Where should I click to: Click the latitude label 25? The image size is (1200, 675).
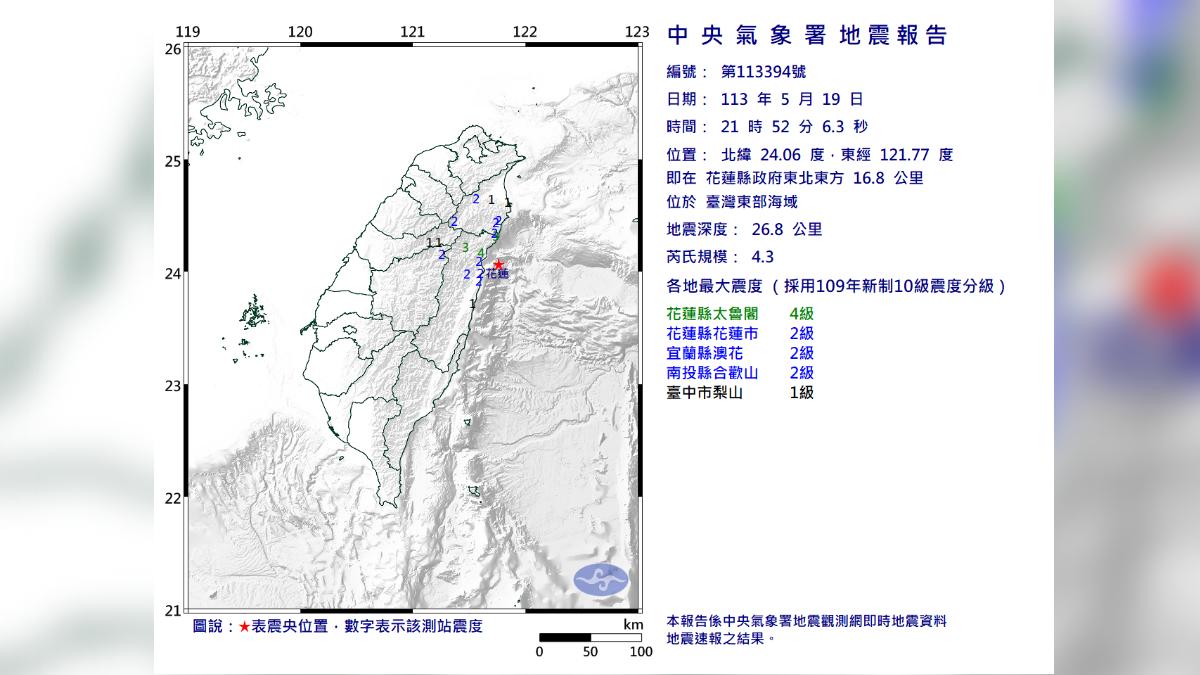[172, 161]
